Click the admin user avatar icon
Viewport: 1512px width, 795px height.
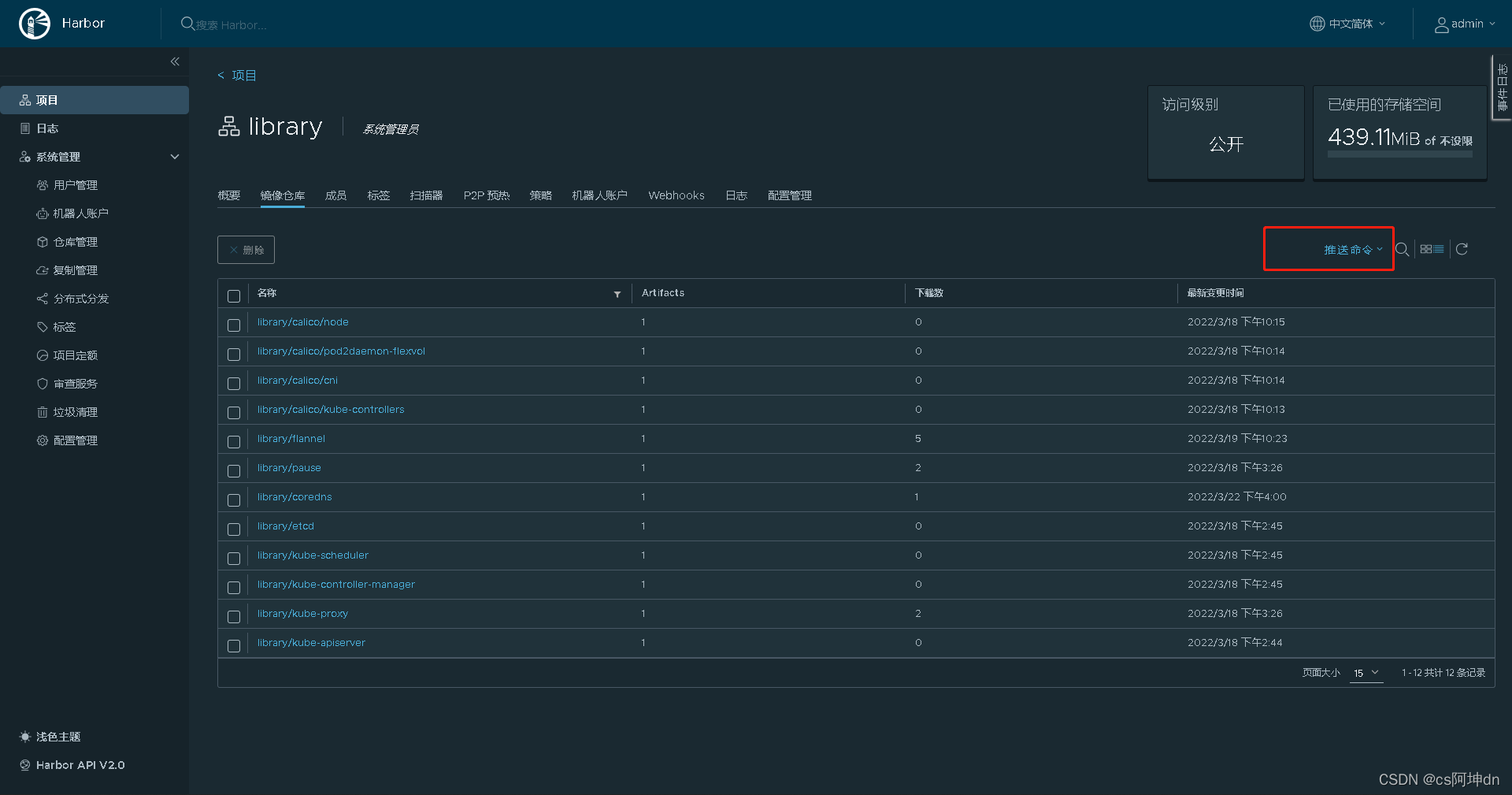tap(1441, 24)
